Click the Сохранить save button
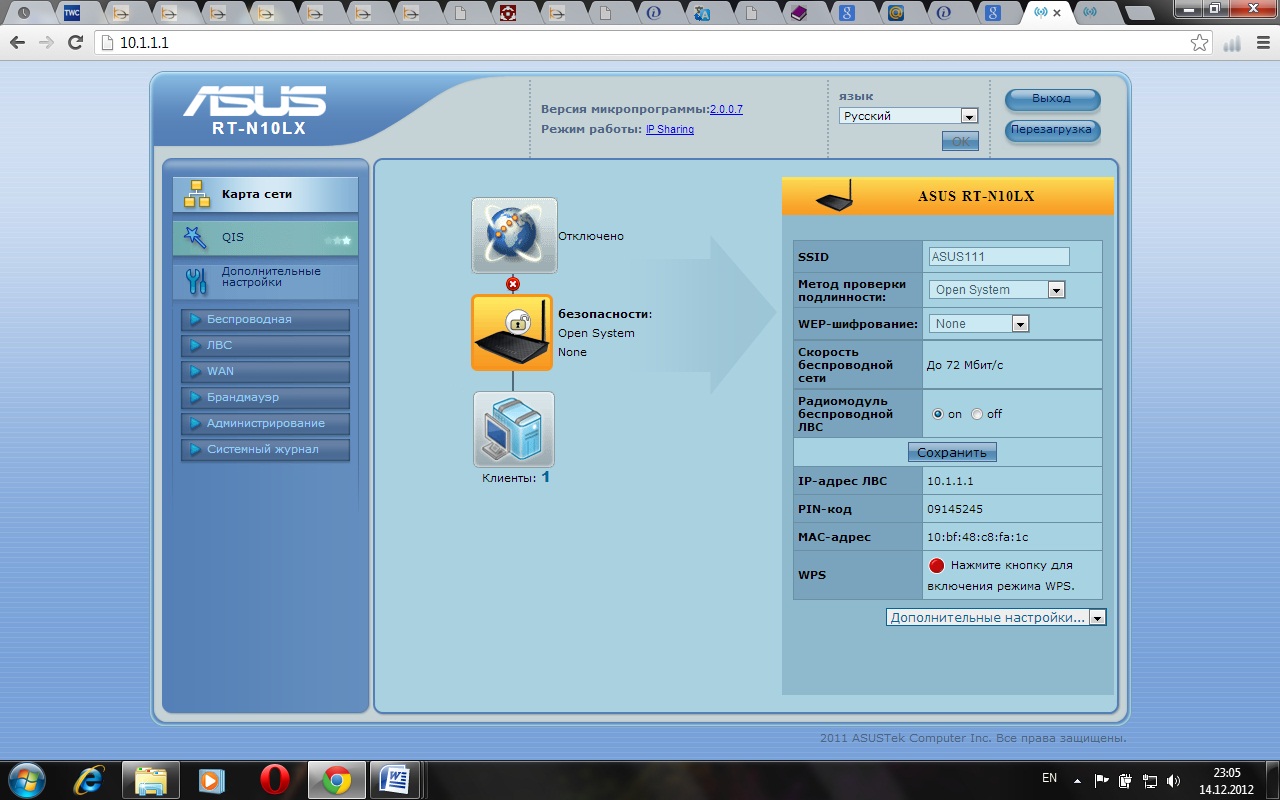1280x800 pixels. (952, 453)
